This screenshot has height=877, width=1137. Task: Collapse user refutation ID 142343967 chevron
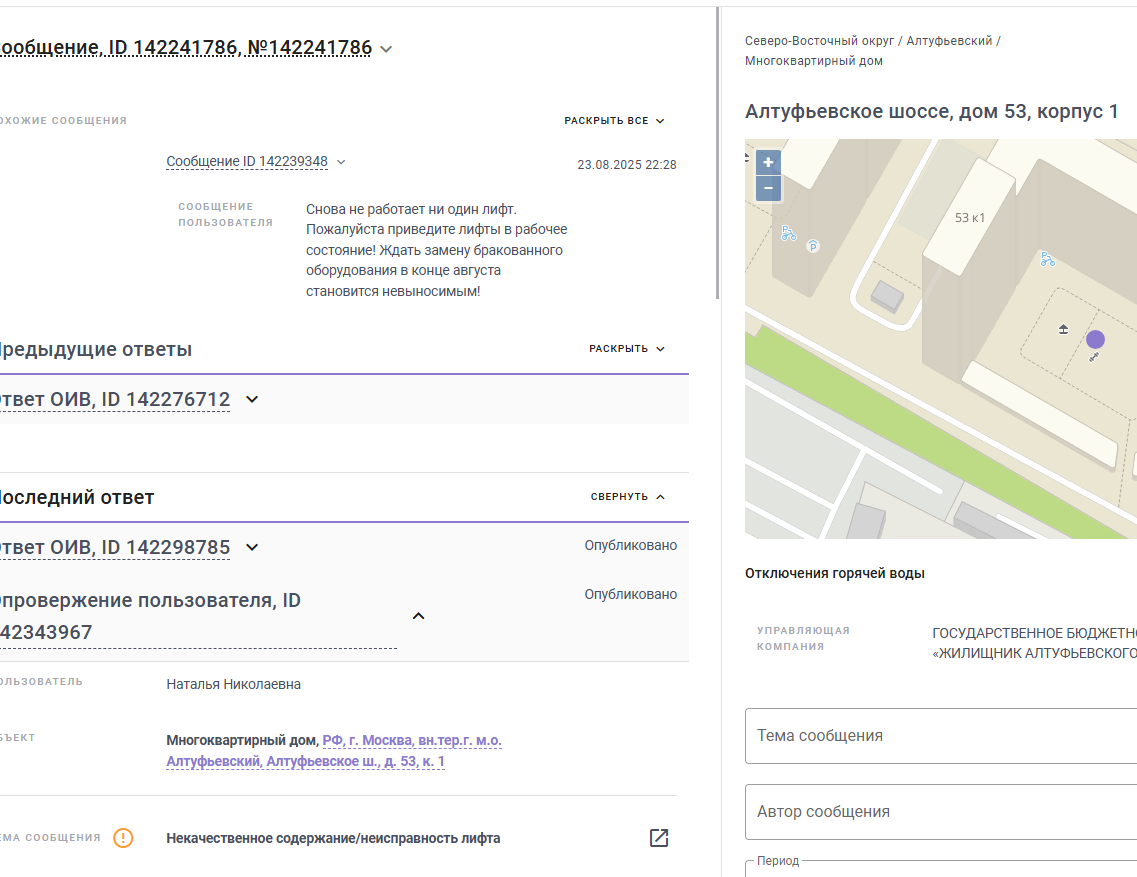tap(418, 616)
